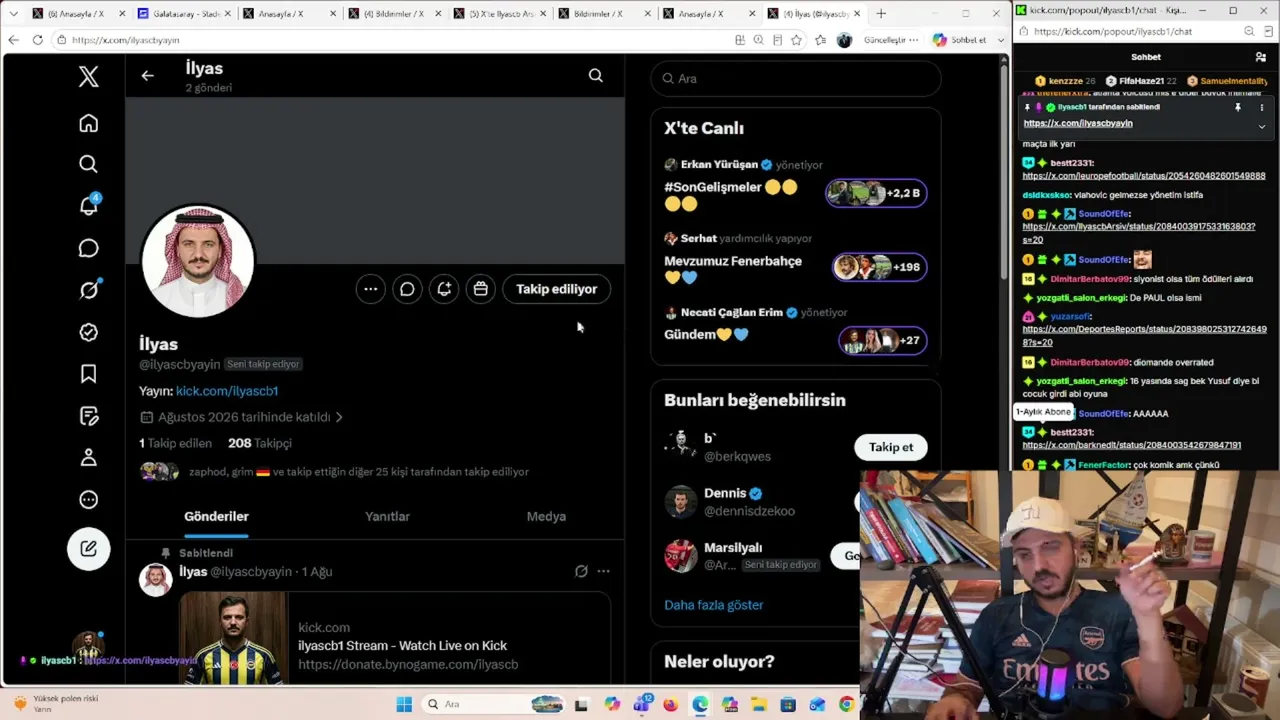Open Messages chat bubble in sidebar

[89, 248]
